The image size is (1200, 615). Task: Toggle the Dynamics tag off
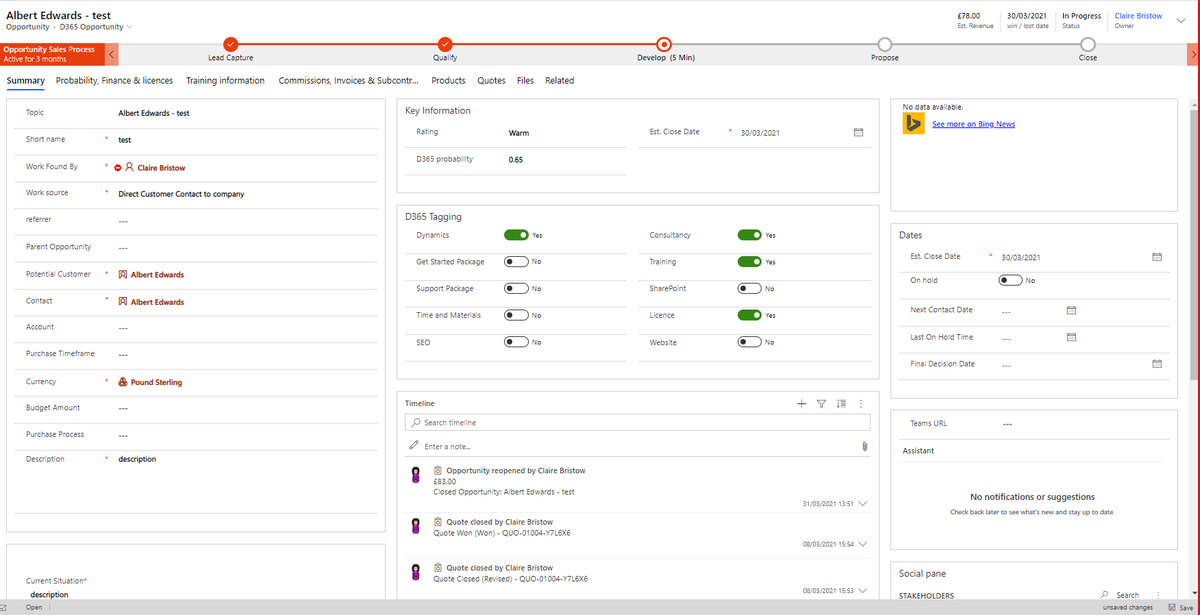pos(516,235)
